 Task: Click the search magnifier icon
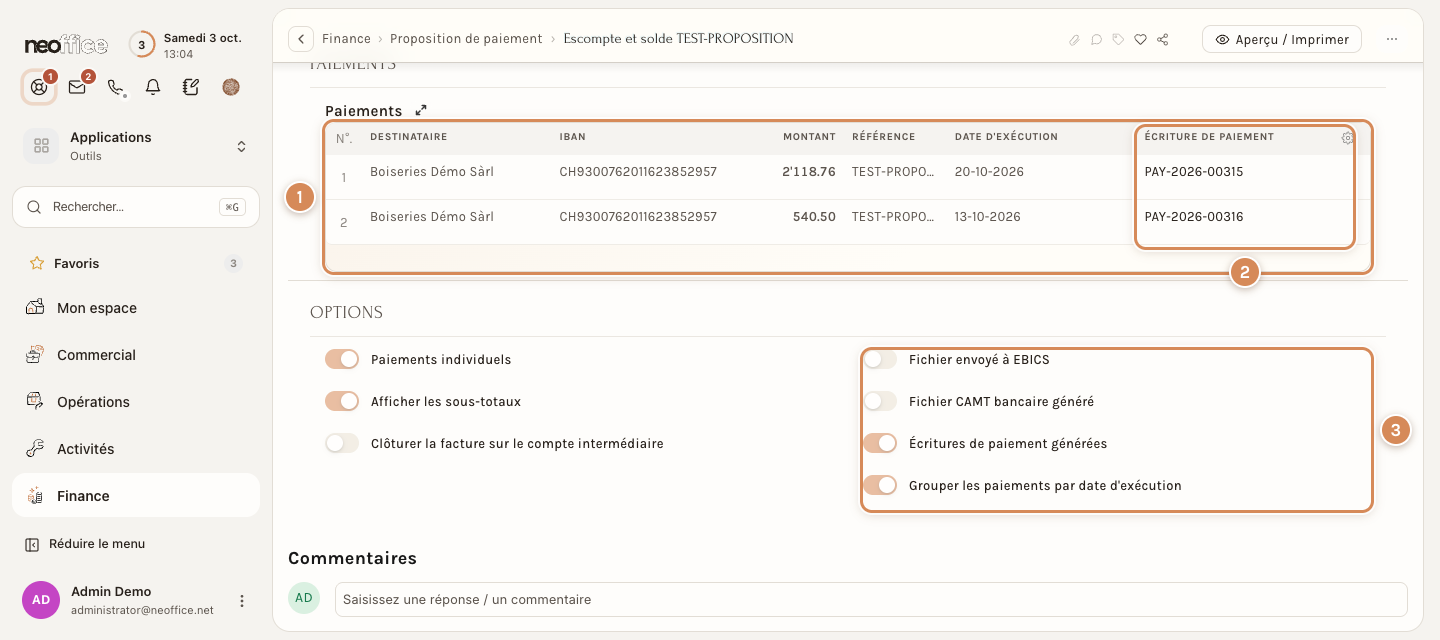point(34,207)
